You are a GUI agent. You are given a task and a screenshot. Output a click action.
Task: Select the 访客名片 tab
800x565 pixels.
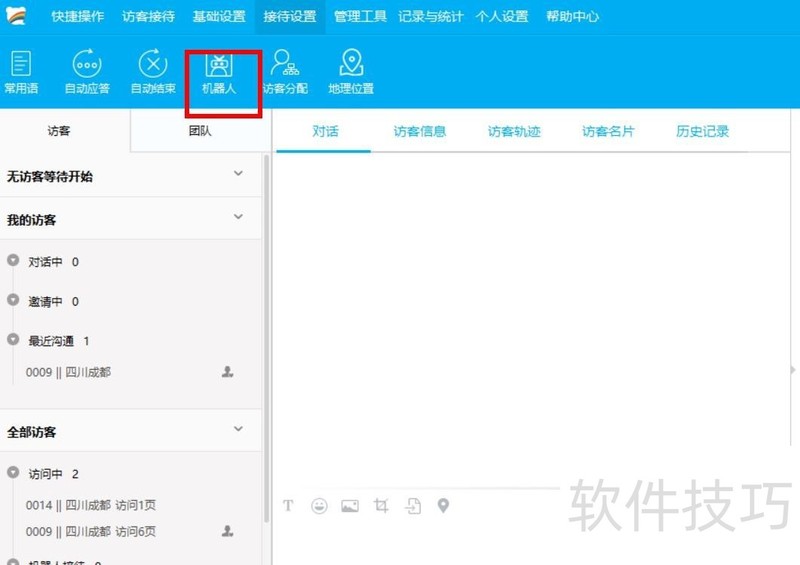[x=608, y=132]
